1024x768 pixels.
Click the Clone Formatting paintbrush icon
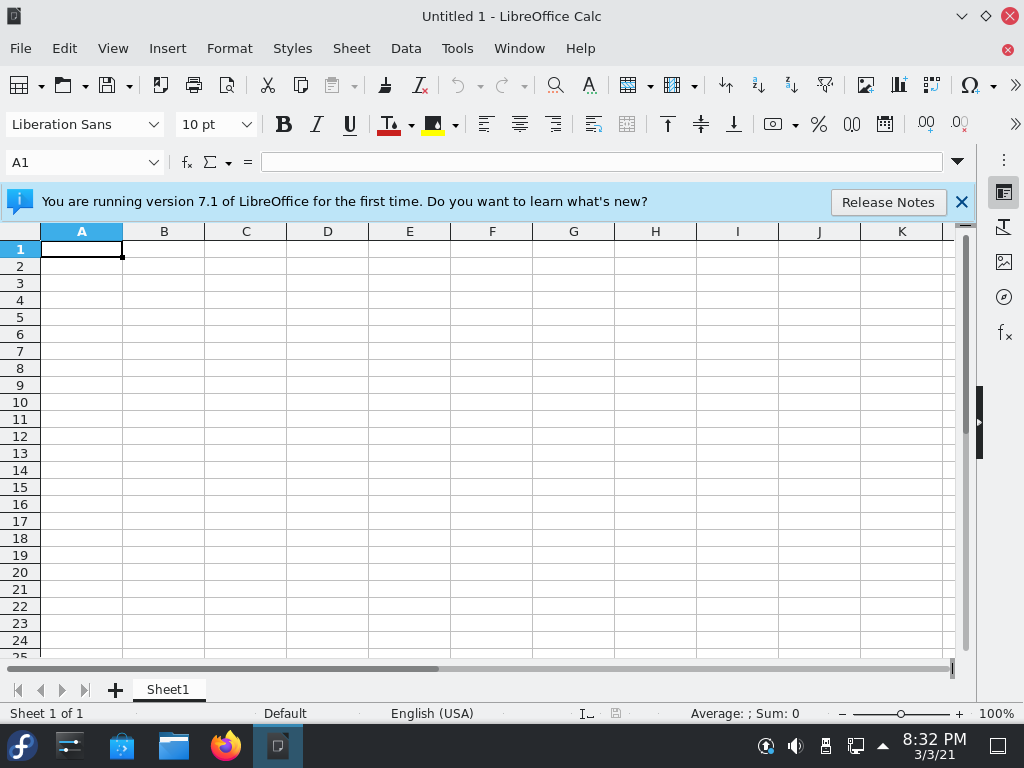385,85
